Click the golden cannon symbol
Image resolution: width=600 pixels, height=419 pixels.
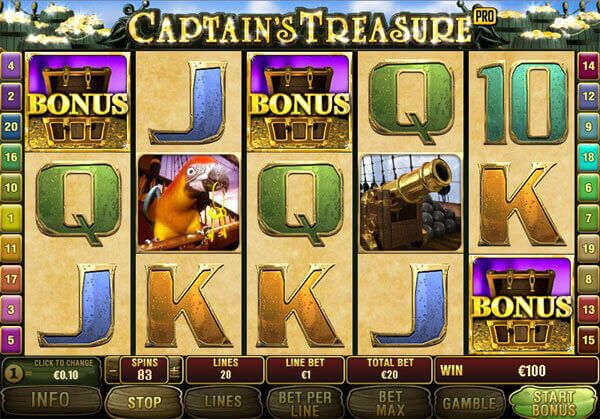point(411,203)
